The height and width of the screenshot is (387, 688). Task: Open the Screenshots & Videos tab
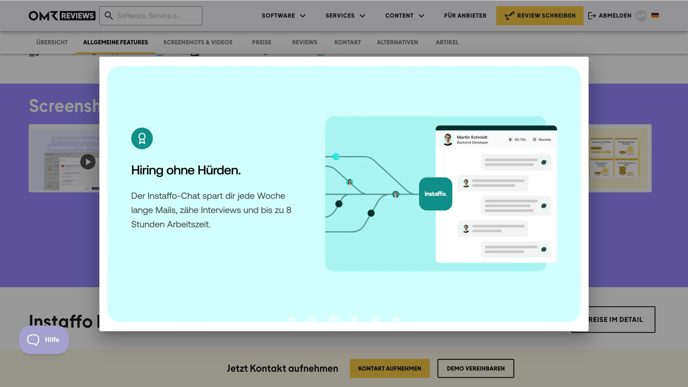[198, 42]
